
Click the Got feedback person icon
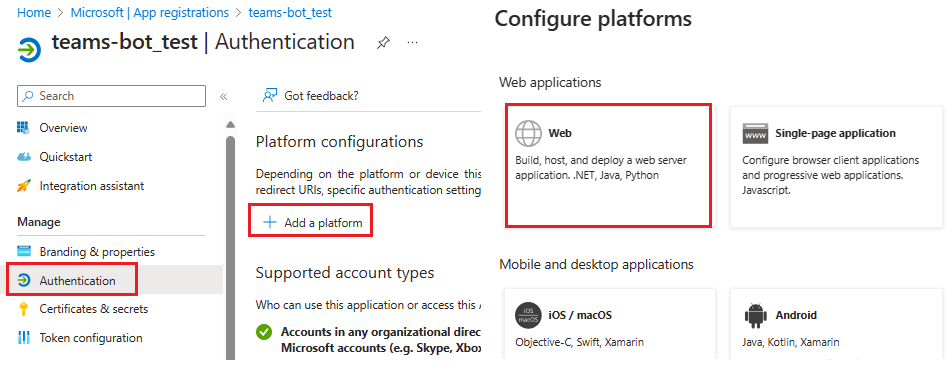pos(270,95)
